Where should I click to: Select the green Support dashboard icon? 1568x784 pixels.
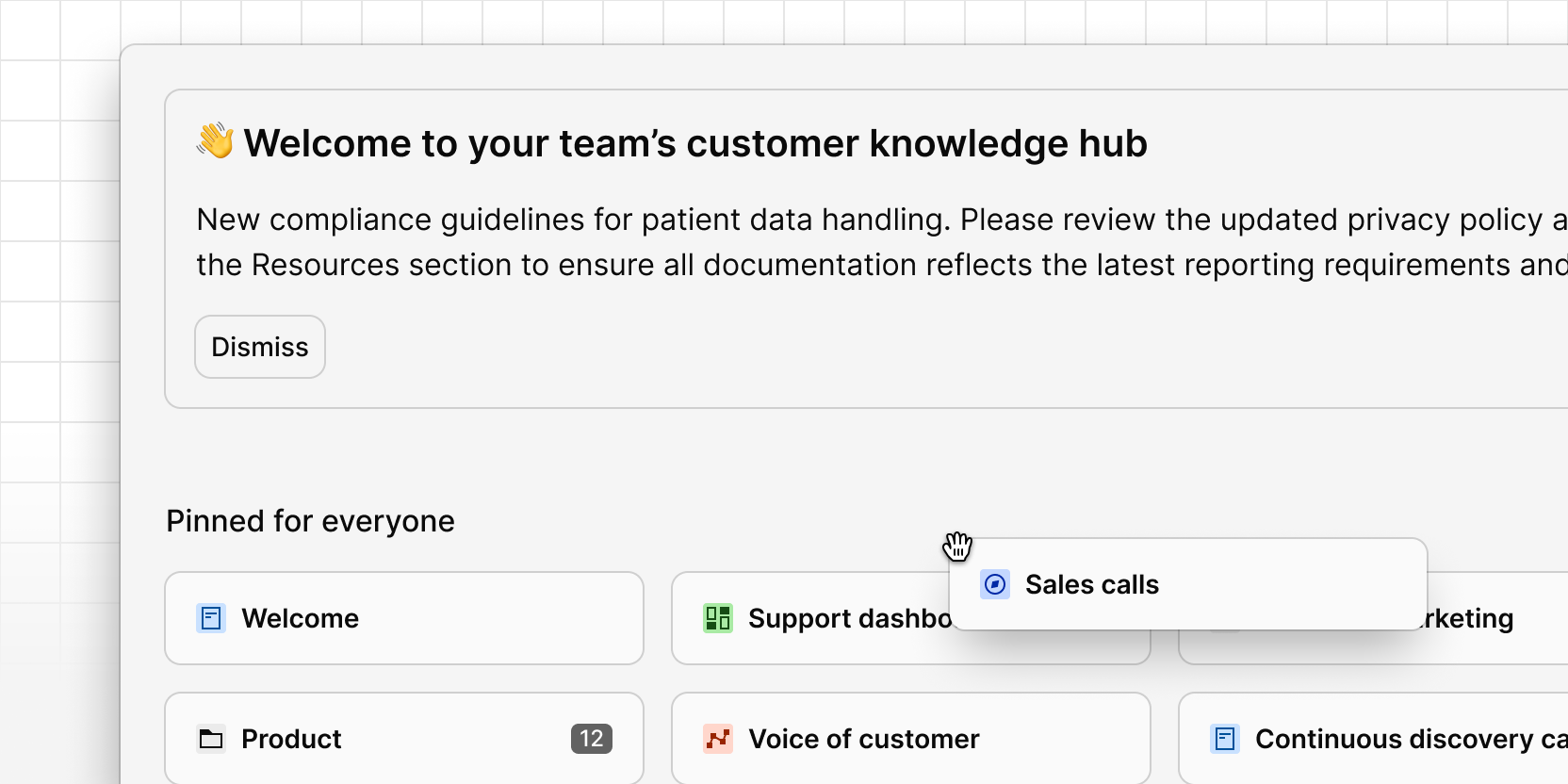718,618
